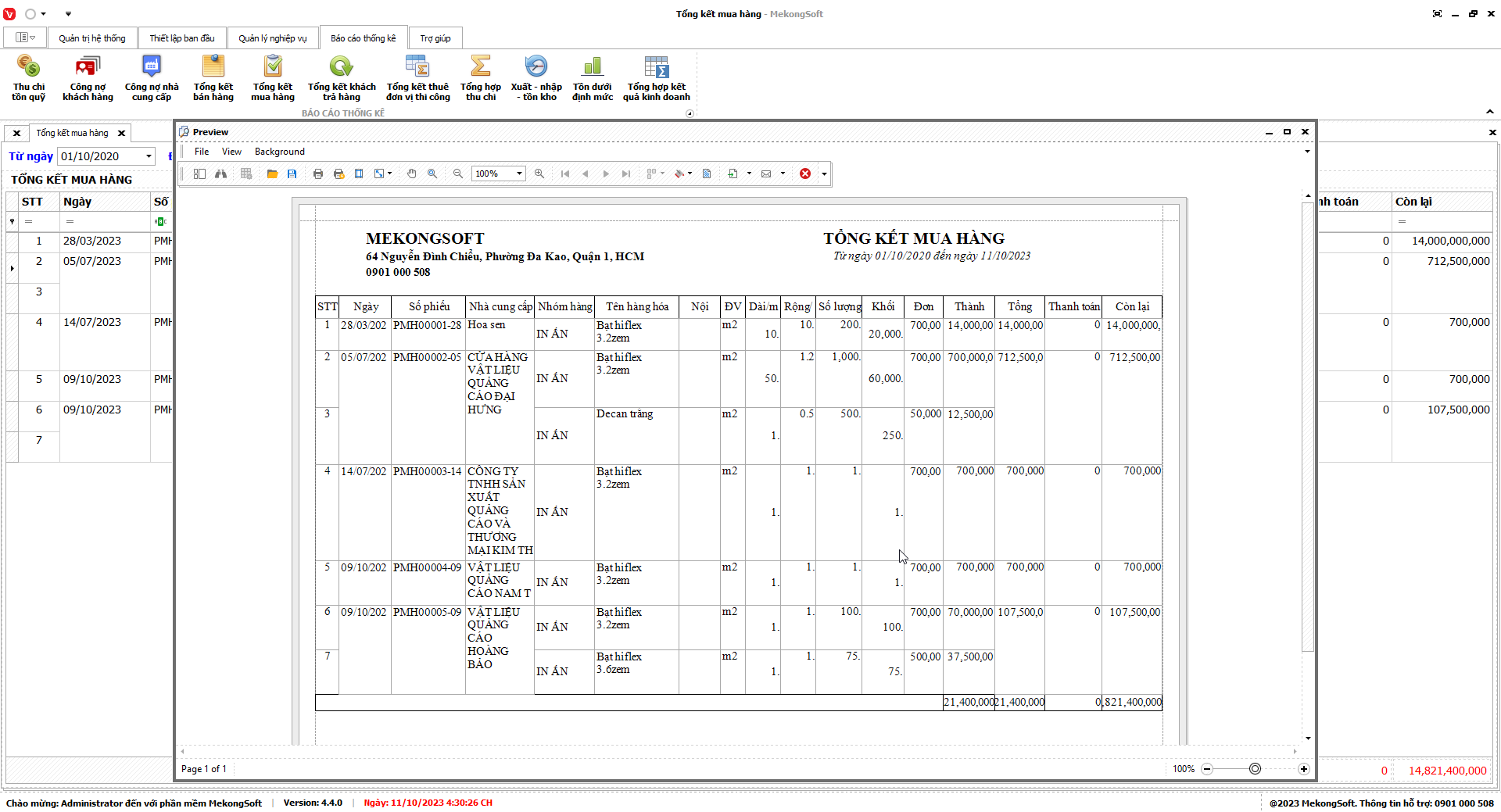Screen dimensions: 1501x812
Task: Click the zoom slider handle at bottom
Action: pos(1255,769)
